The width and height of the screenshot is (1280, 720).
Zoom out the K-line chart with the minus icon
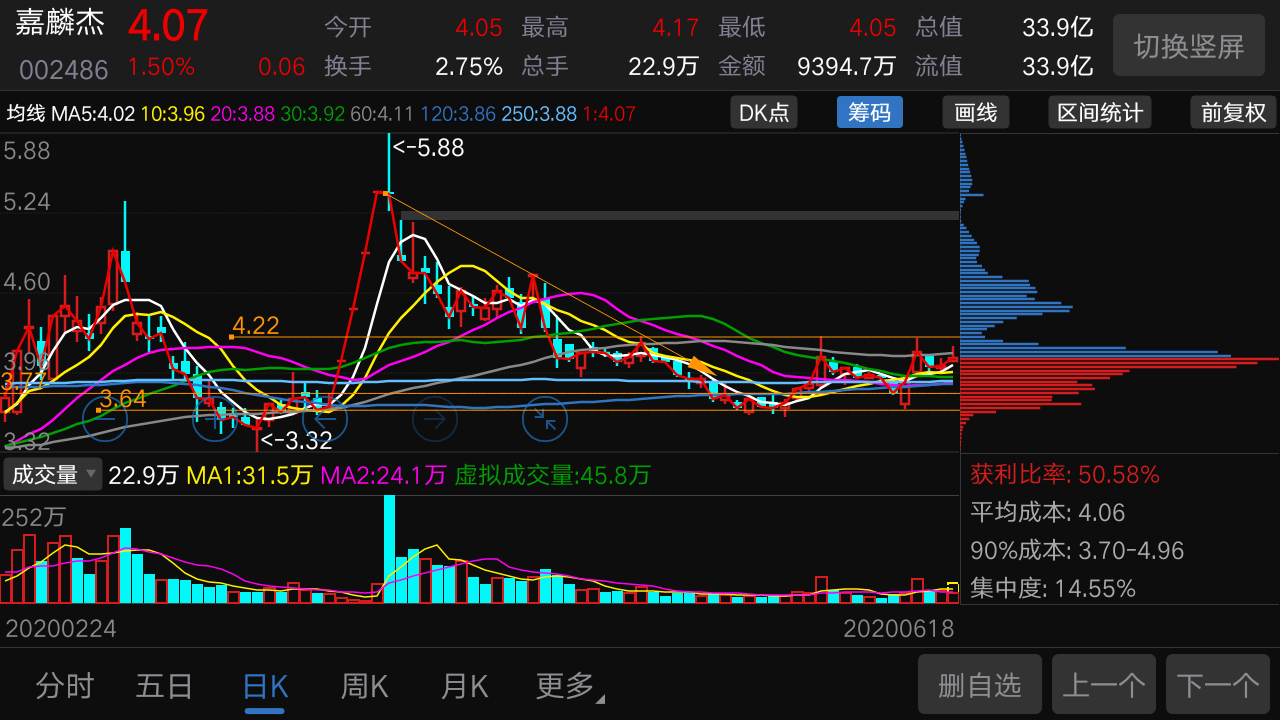click(105, 420)
